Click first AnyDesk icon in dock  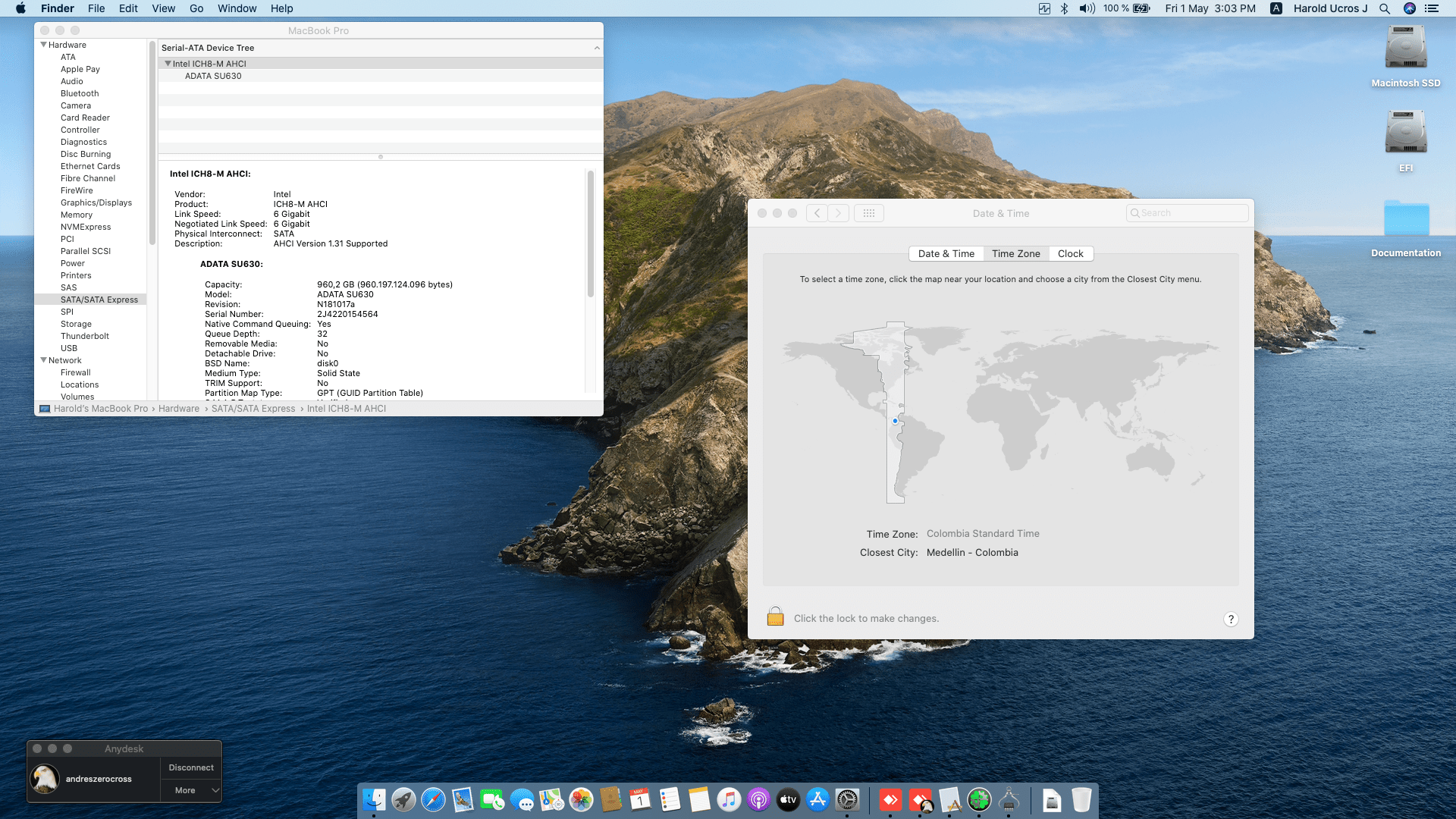(890, 799)
